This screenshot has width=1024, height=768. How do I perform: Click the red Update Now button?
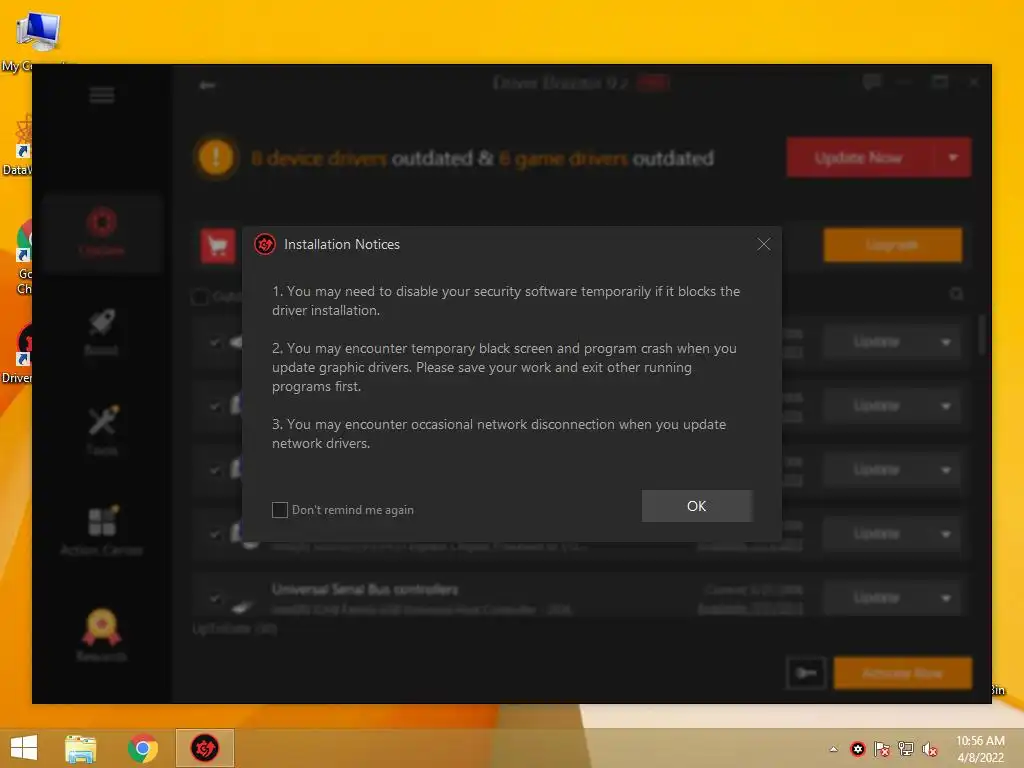click(859, 157)
